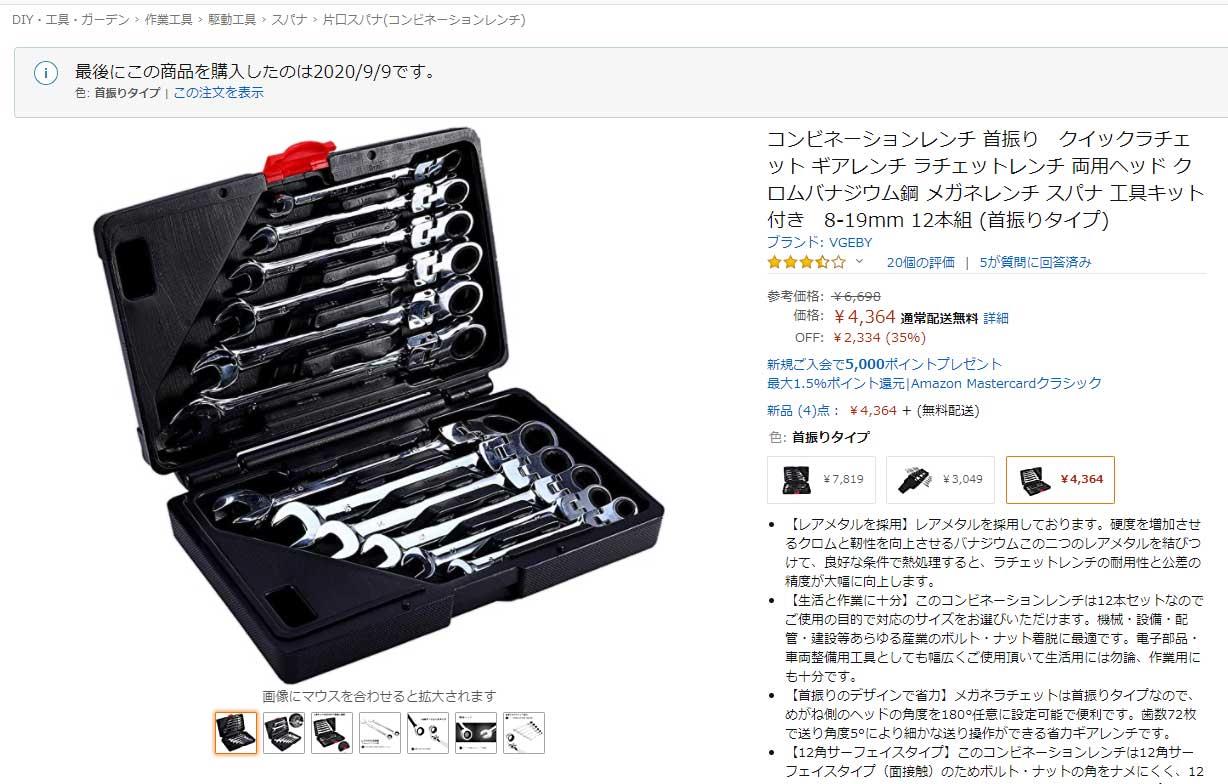Screen dimensions: 1228x784
Task: Open the 新品 (4)点 offers link
Action: click(799, 410)
